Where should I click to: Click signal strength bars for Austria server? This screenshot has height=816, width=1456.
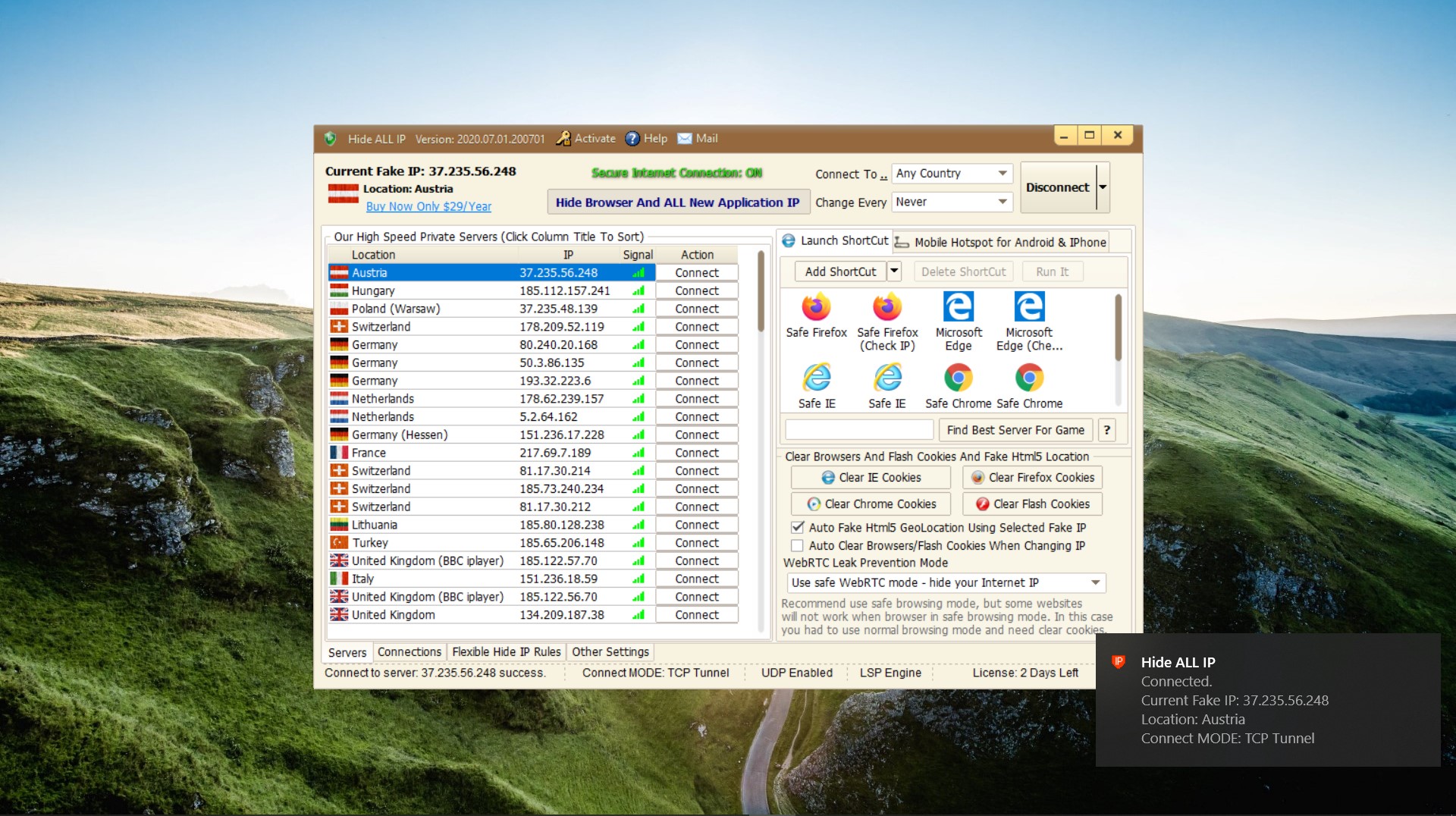point(638,272)
